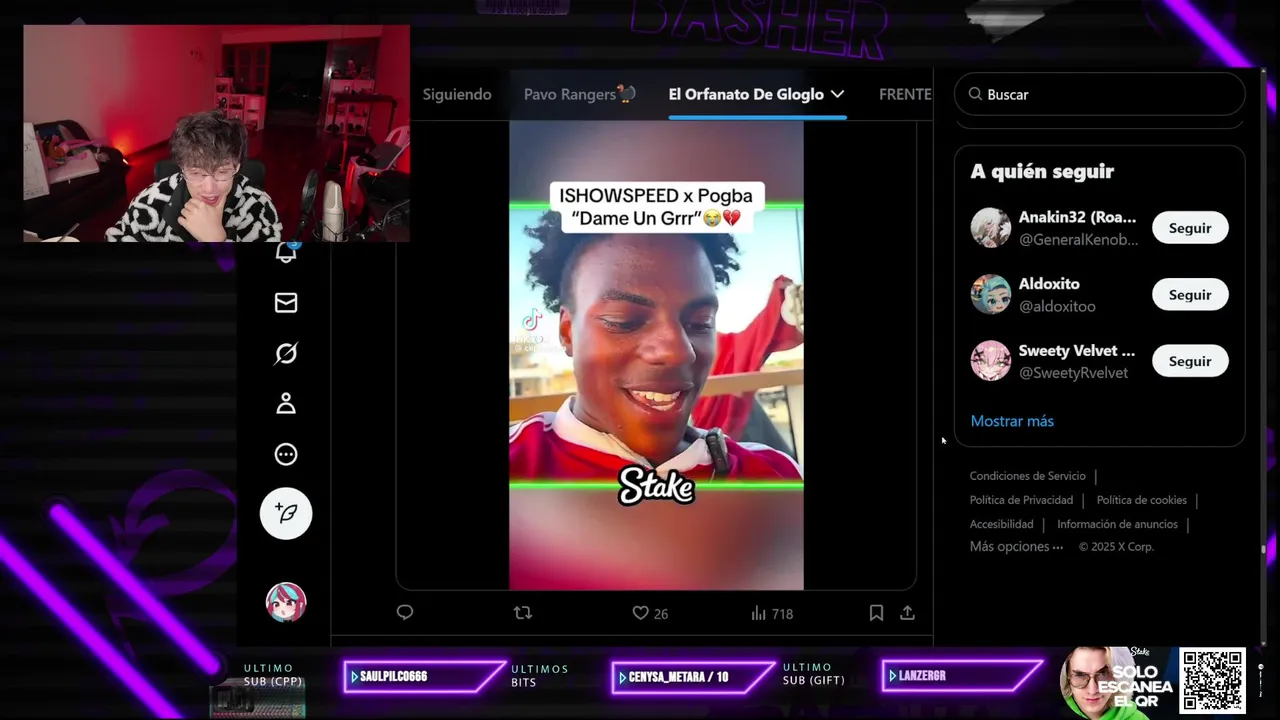
Task: View post analytics showing 718 views
Action: 771,613
